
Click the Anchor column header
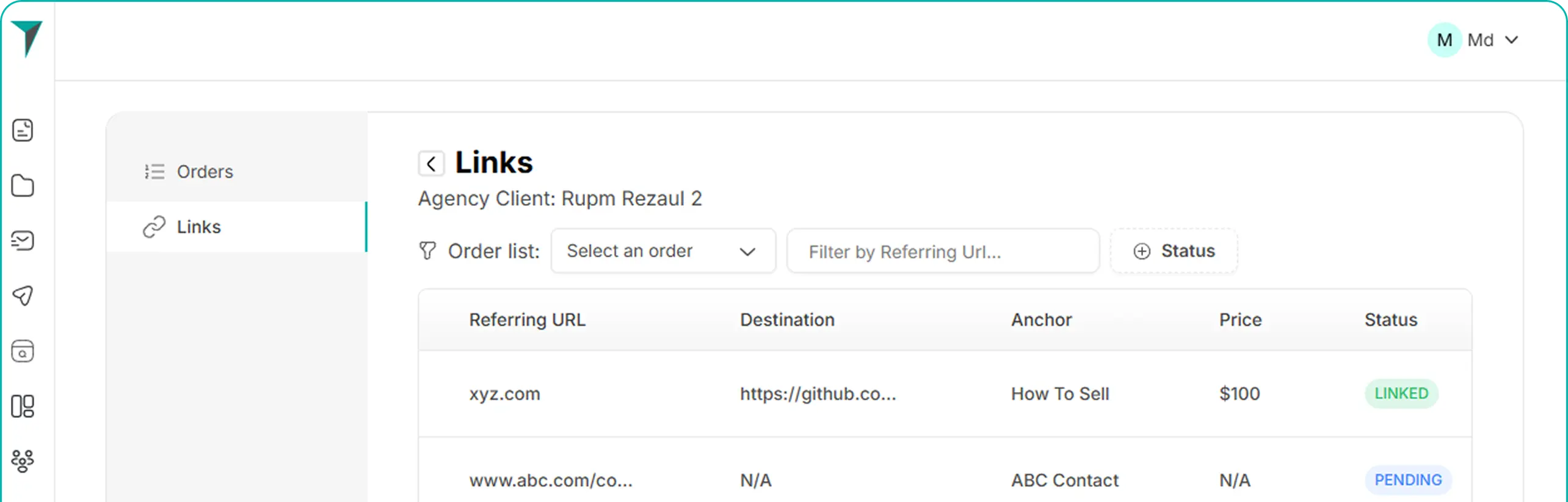1041,320
